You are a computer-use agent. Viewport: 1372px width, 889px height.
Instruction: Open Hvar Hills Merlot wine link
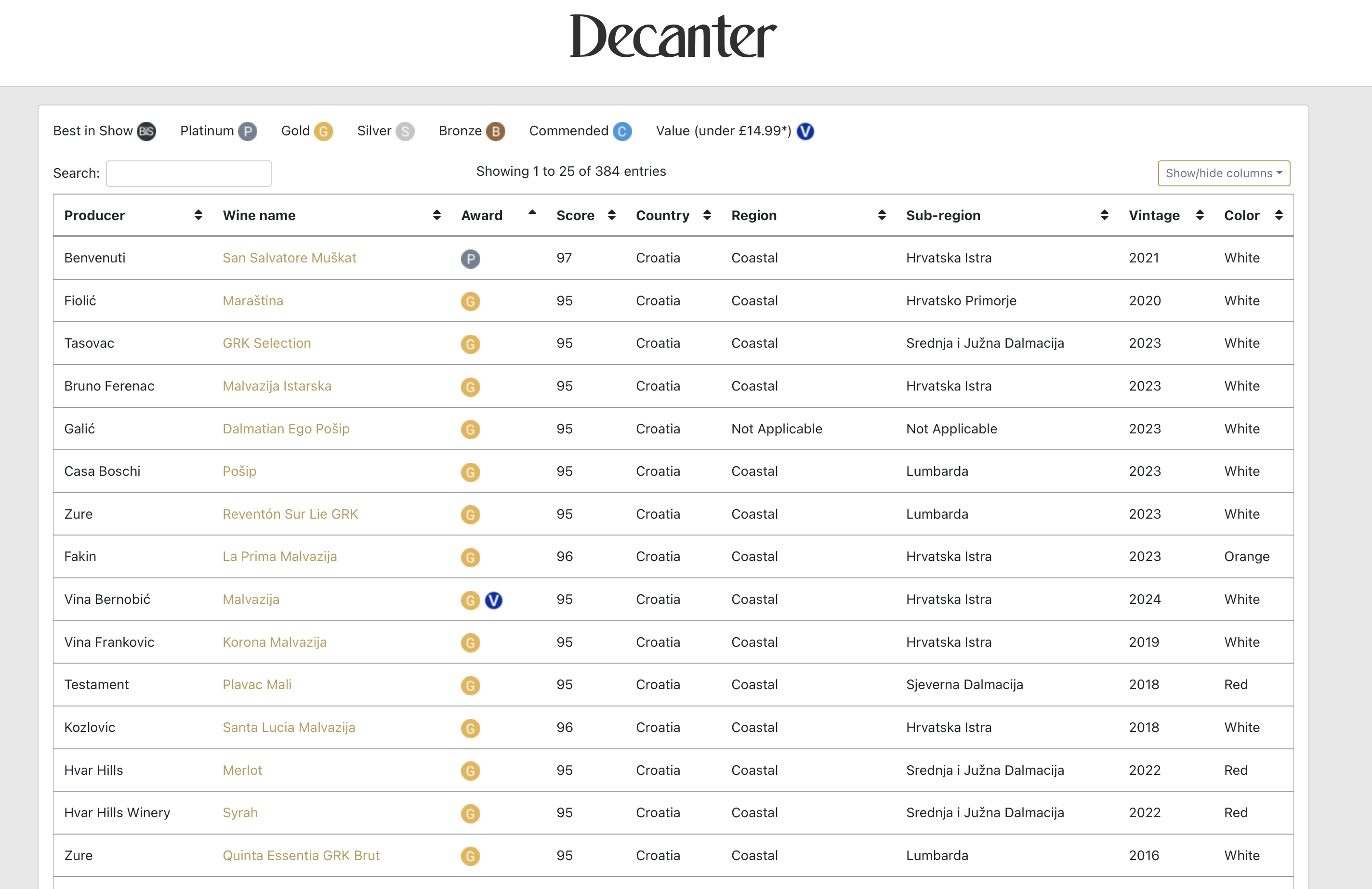click(242, 771)
